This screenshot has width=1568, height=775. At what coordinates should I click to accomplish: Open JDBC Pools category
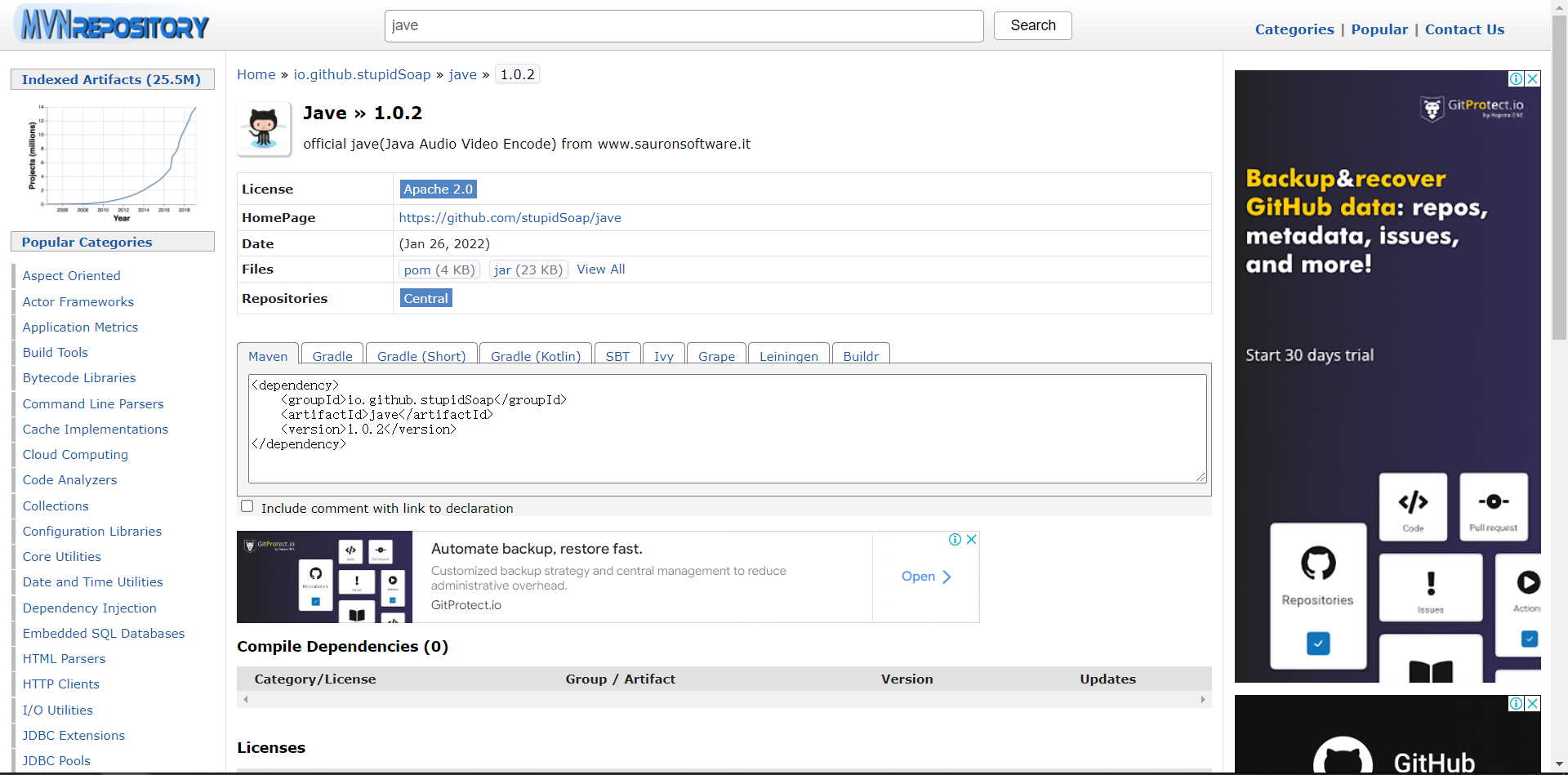(x=56, y=760)
